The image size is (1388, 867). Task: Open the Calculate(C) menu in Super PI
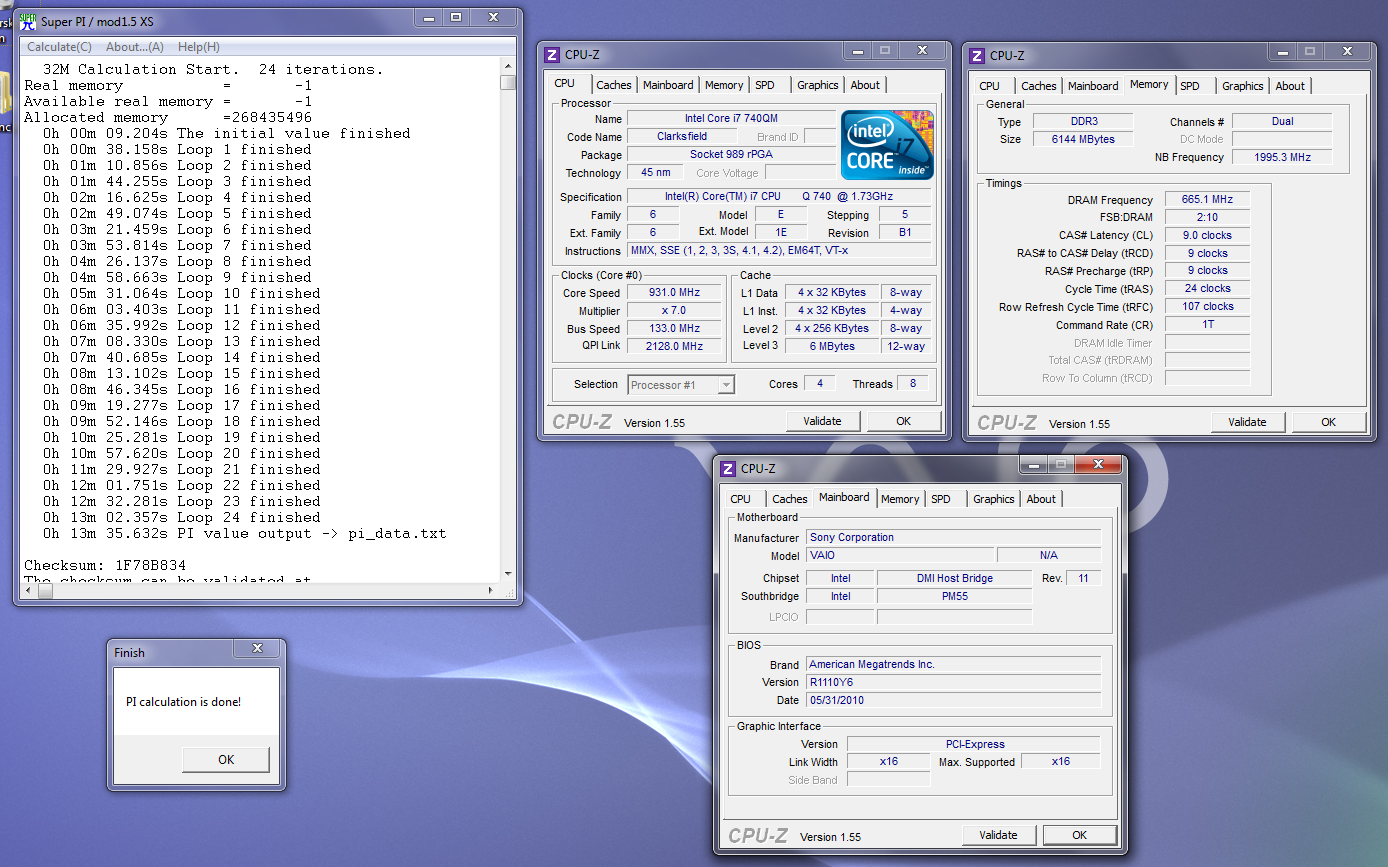click(x=59, y=47)
